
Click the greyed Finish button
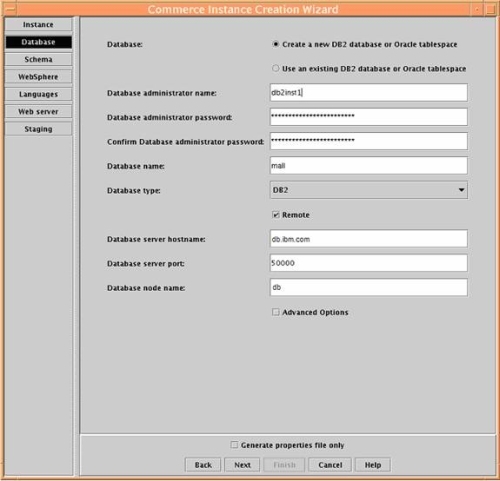click(284, 465)
